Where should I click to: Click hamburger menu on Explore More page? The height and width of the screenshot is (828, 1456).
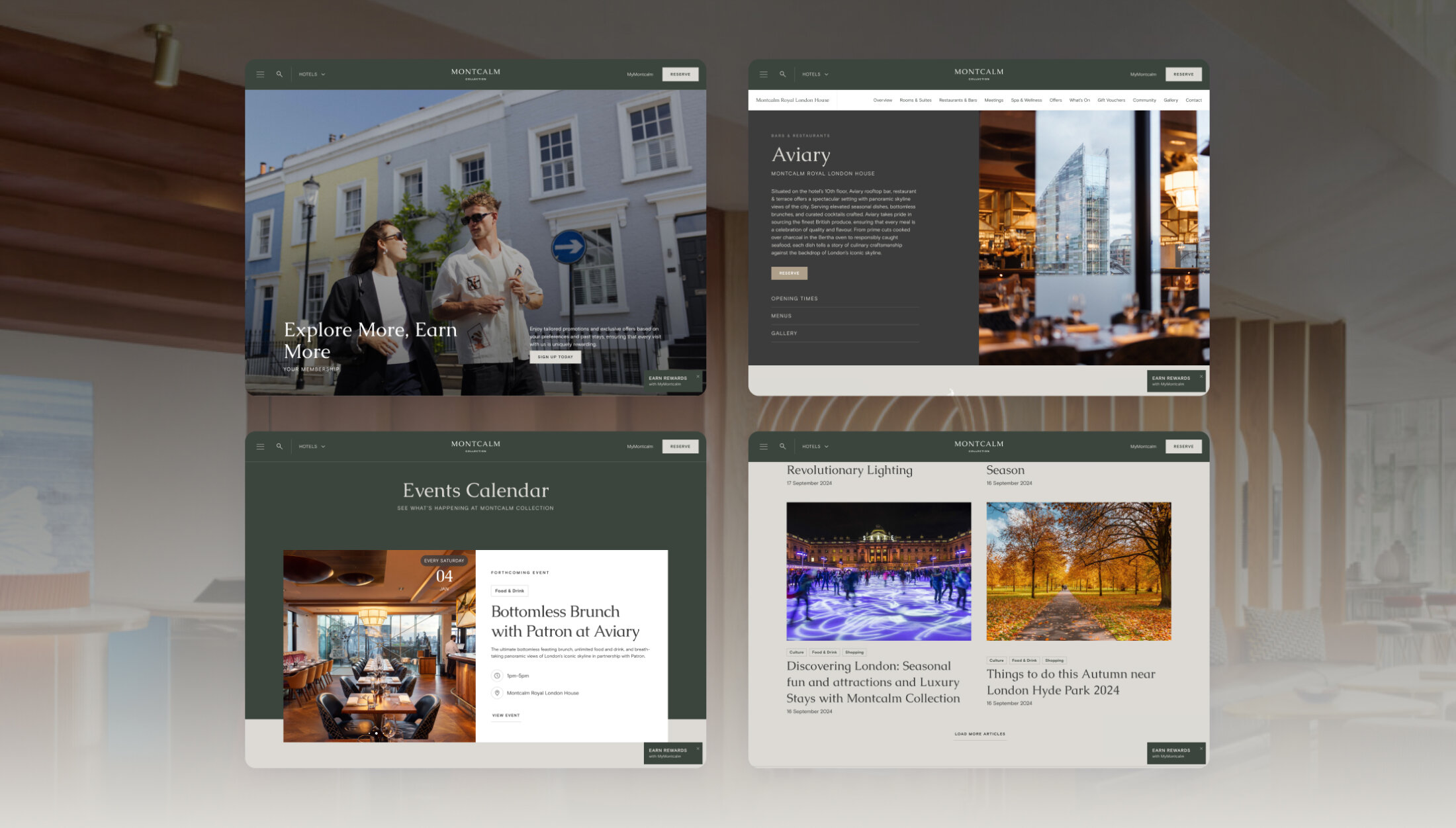click(260, 74)
